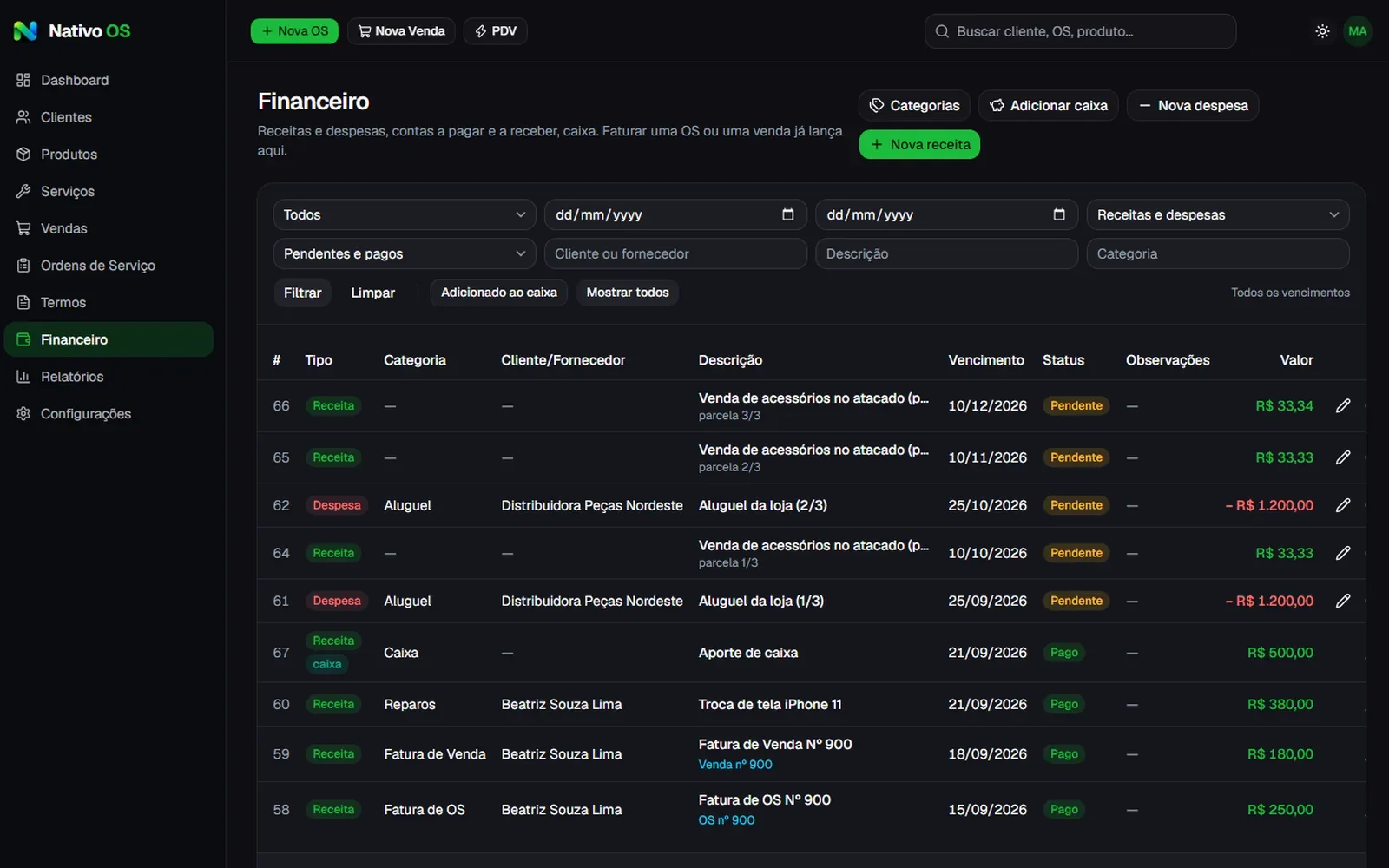Open Relatórios in the sidebar
Screen dimensions: 1389x868
tap(109, 377)
